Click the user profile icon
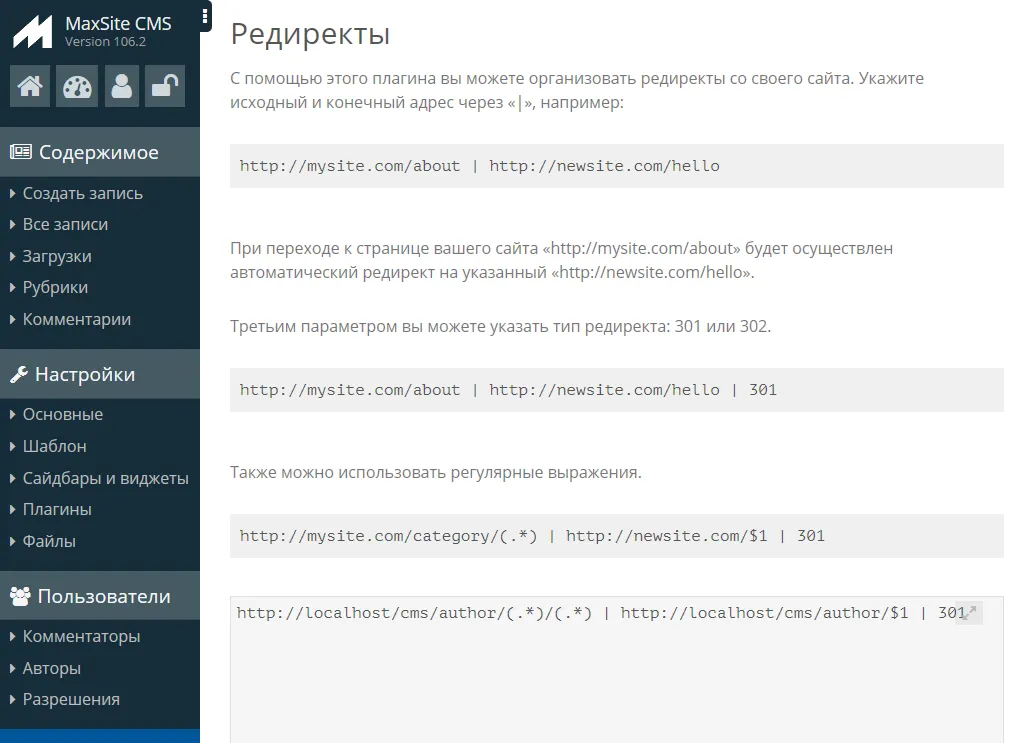Image resolution: width=1024 pixels, height=743 pixels. coord(121,86)
